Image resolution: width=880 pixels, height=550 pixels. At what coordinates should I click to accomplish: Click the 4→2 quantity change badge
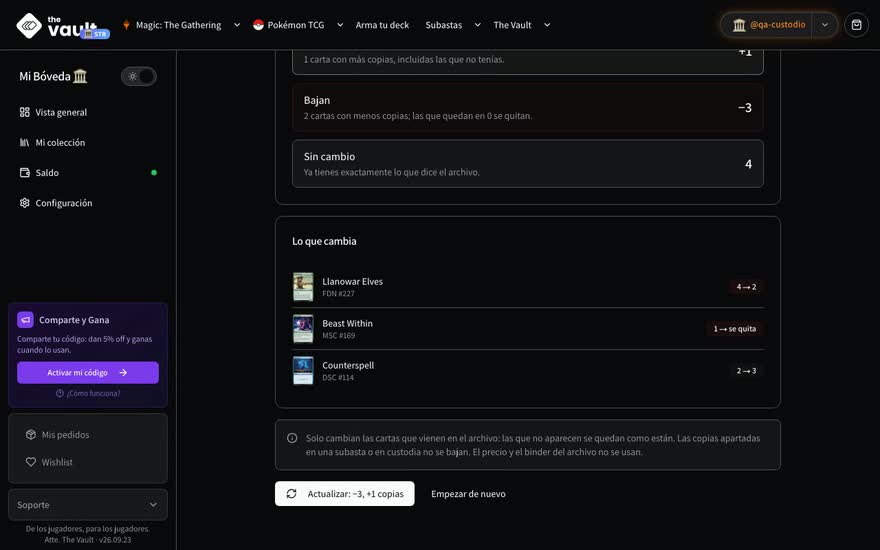(x=746, y=287)
